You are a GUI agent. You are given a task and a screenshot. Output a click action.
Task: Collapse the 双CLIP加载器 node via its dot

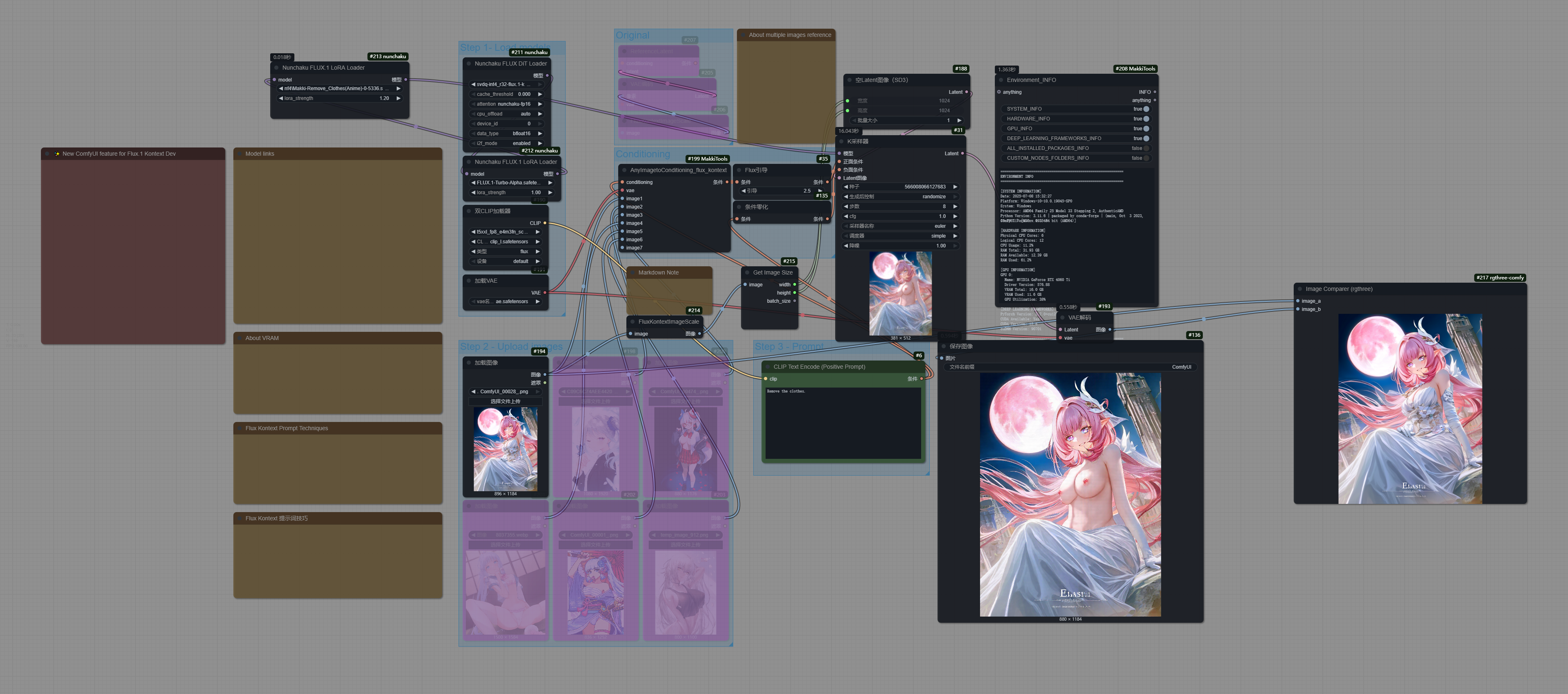click(469, 211)
